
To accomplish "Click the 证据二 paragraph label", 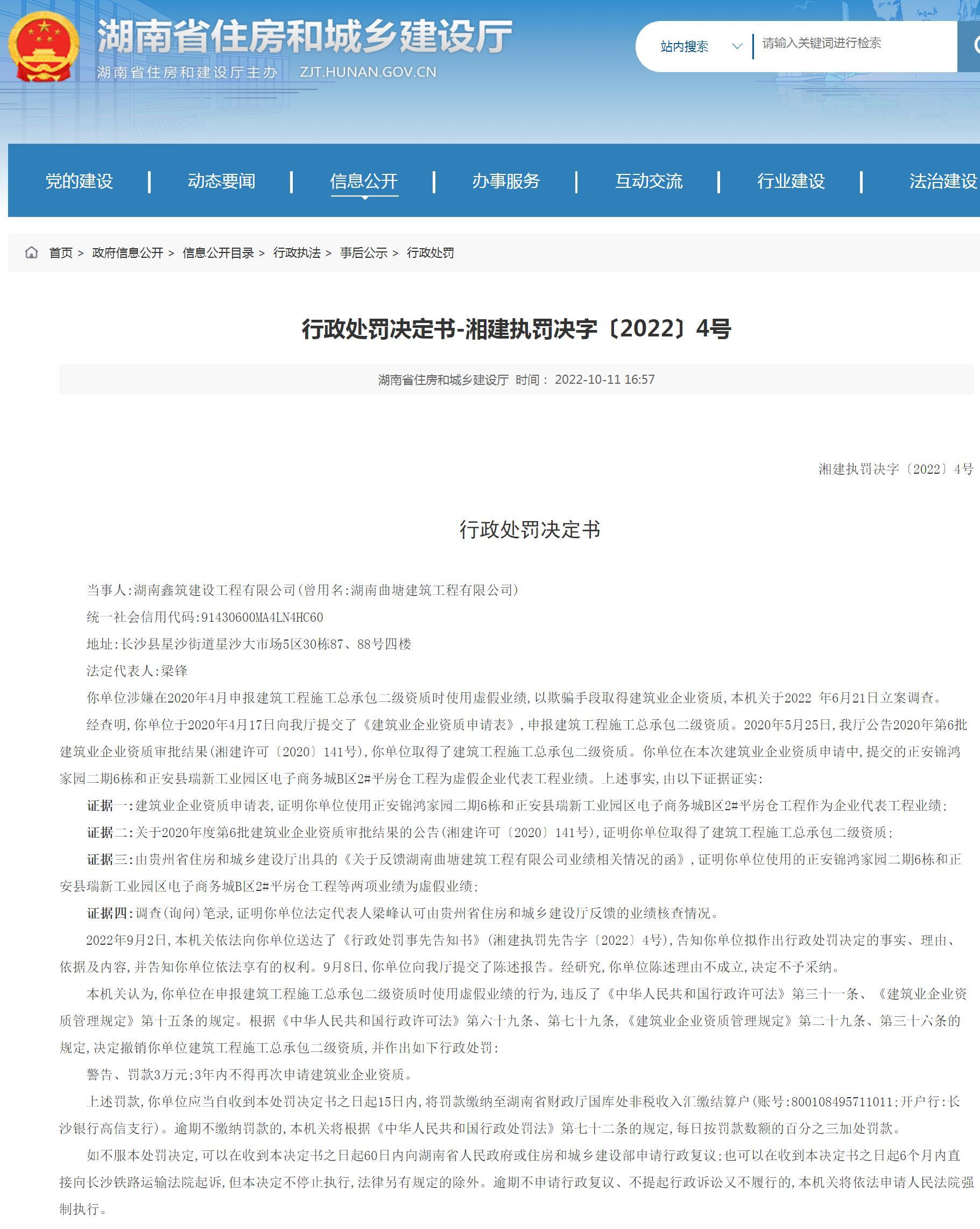I will (109, 832).
